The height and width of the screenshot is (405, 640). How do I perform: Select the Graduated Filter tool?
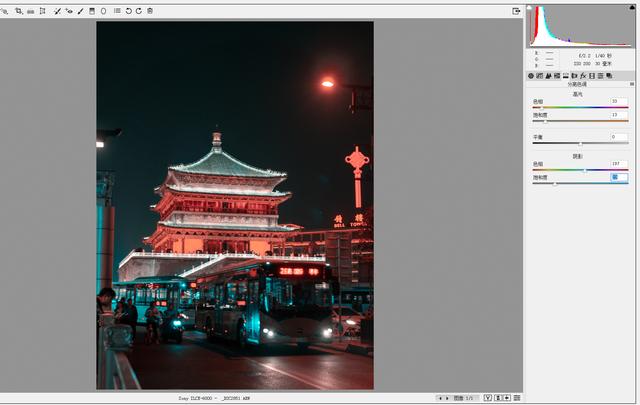tap(92, 11)
